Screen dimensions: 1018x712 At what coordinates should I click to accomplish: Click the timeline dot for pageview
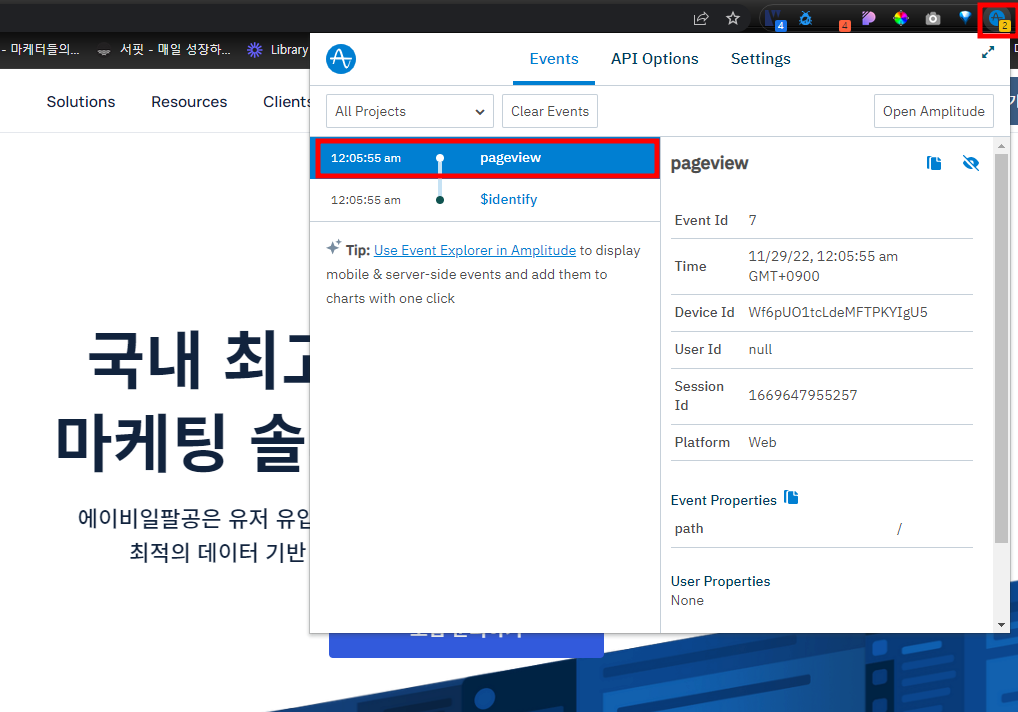click(x=440, y=158)
